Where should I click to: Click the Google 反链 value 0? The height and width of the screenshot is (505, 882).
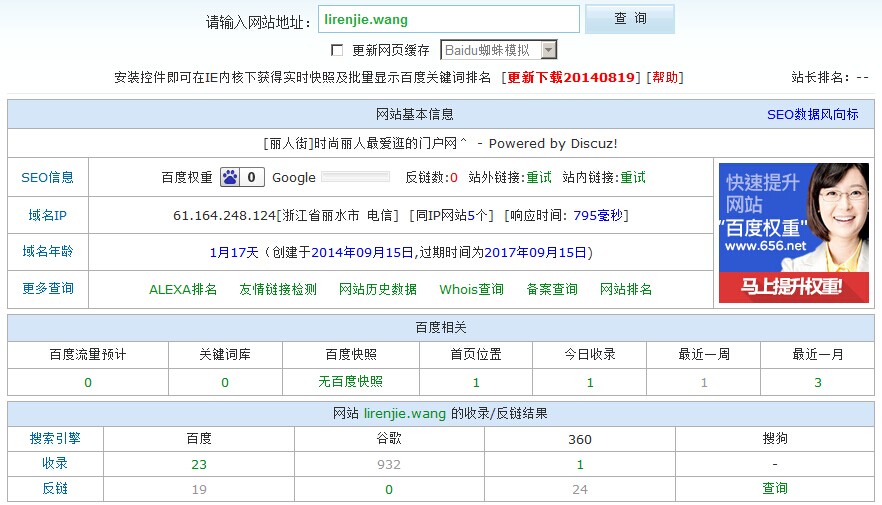[389, 489]
